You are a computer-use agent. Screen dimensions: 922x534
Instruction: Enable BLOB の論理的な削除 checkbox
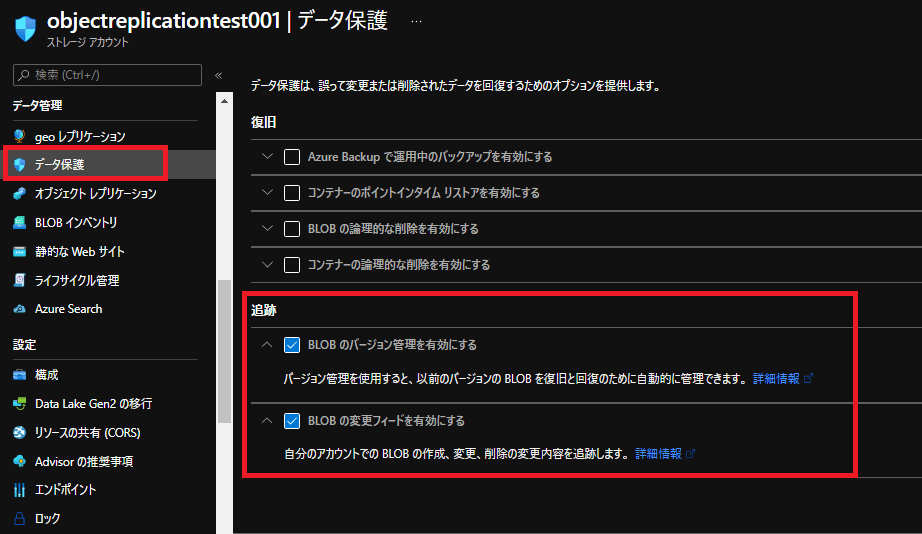tap(292, 229)
